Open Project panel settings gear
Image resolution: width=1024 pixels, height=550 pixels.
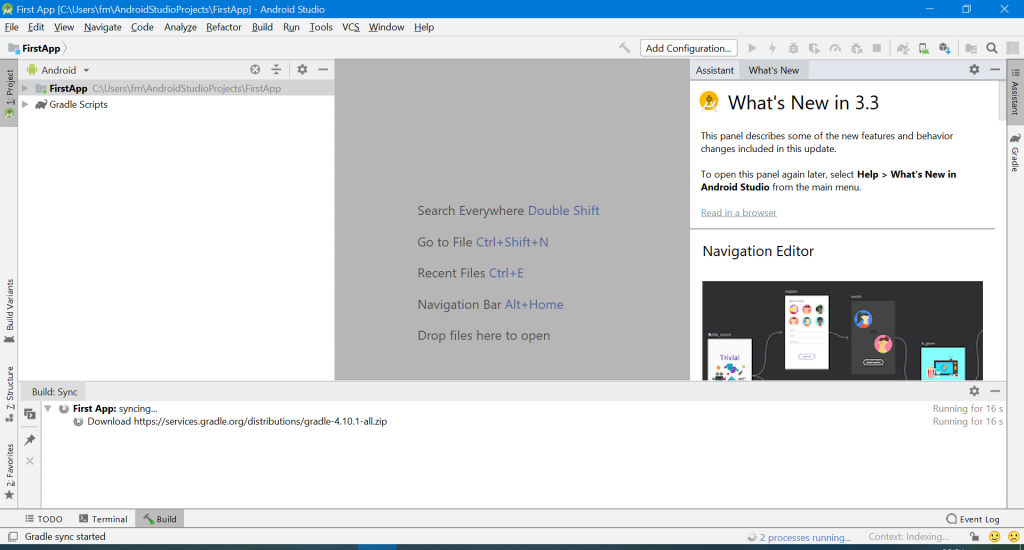click(x=302, y=69)
